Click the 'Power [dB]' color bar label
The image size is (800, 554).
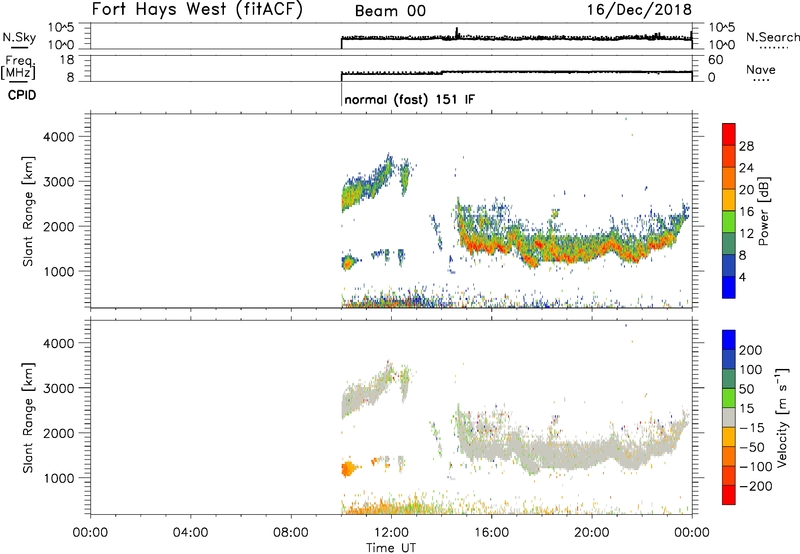click(763, 211)
